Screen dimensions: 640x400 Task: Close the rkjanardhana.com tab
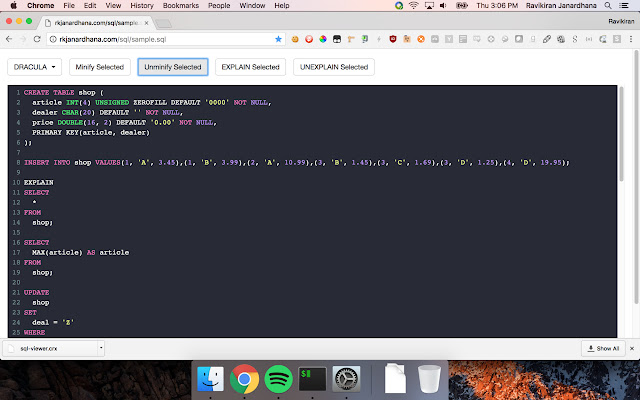point(146,23)
